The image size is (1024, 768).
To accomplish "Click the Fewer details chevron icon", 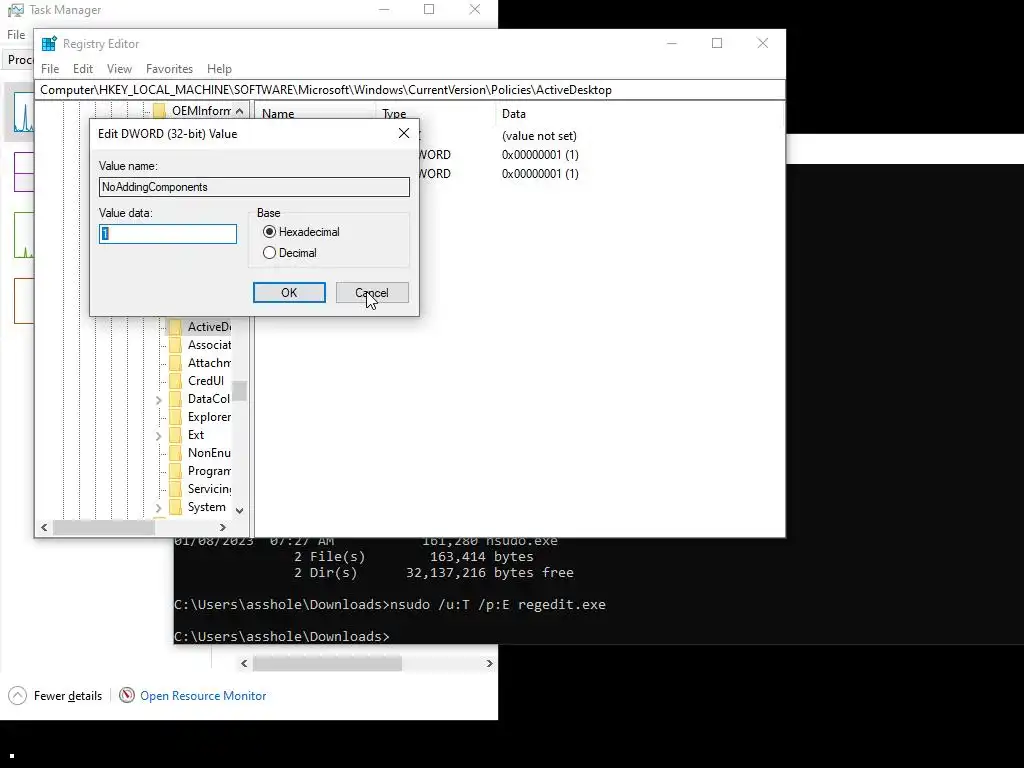I will [18, 696].
